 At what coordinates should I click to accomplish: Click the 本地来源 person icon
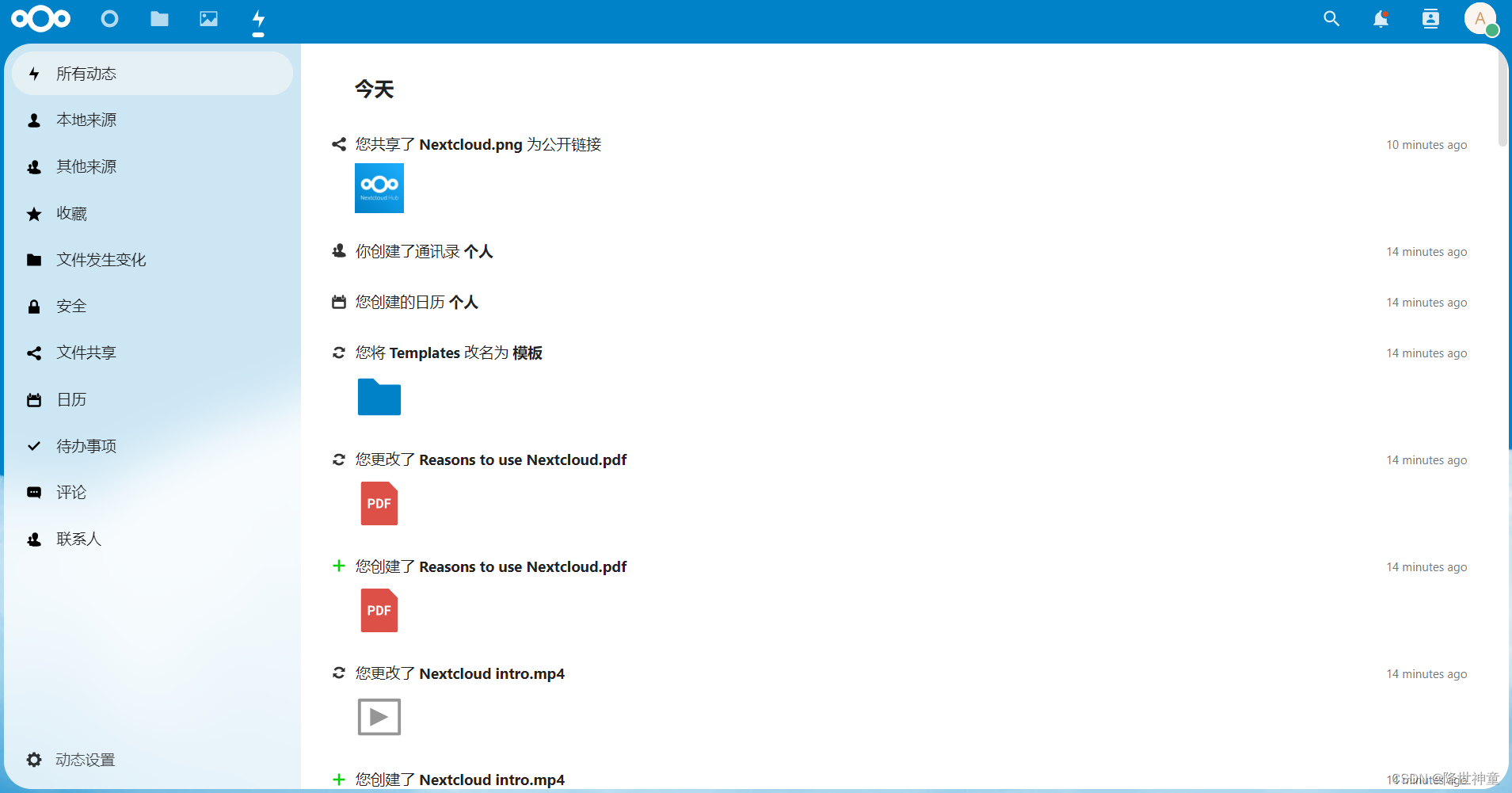pos(34,120)
